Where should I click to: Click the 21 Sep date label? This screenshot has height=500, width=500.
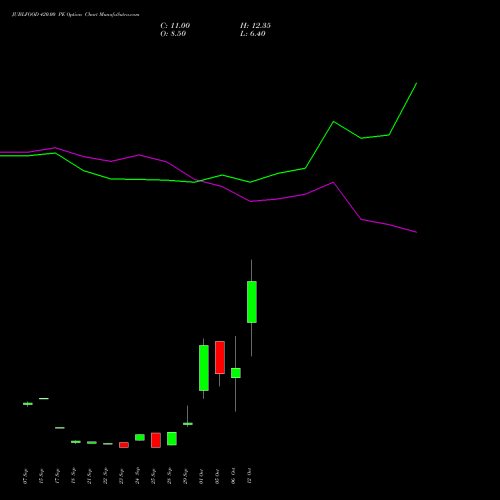coord(90,476)
